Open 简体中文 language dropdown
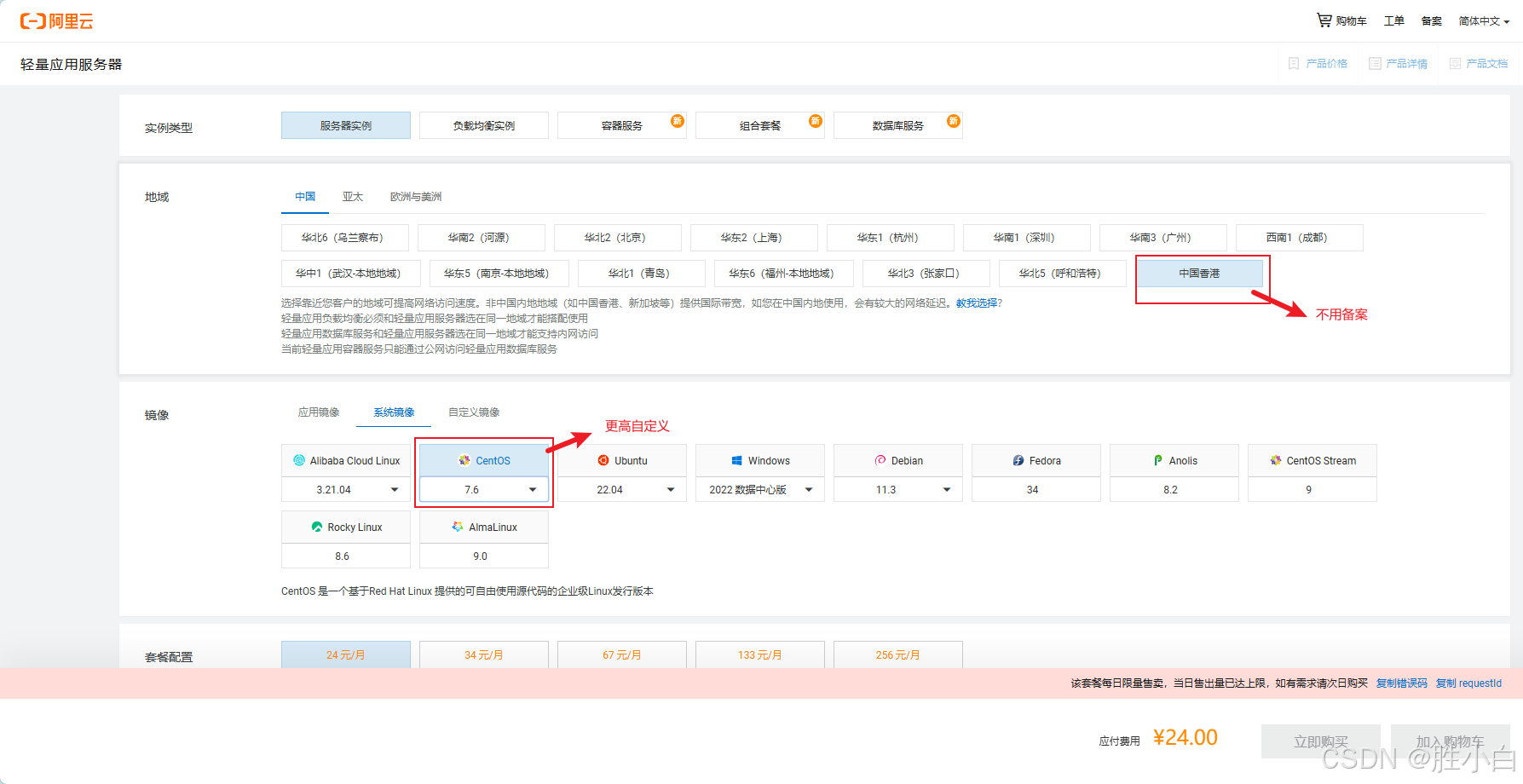 [1484, 21]
